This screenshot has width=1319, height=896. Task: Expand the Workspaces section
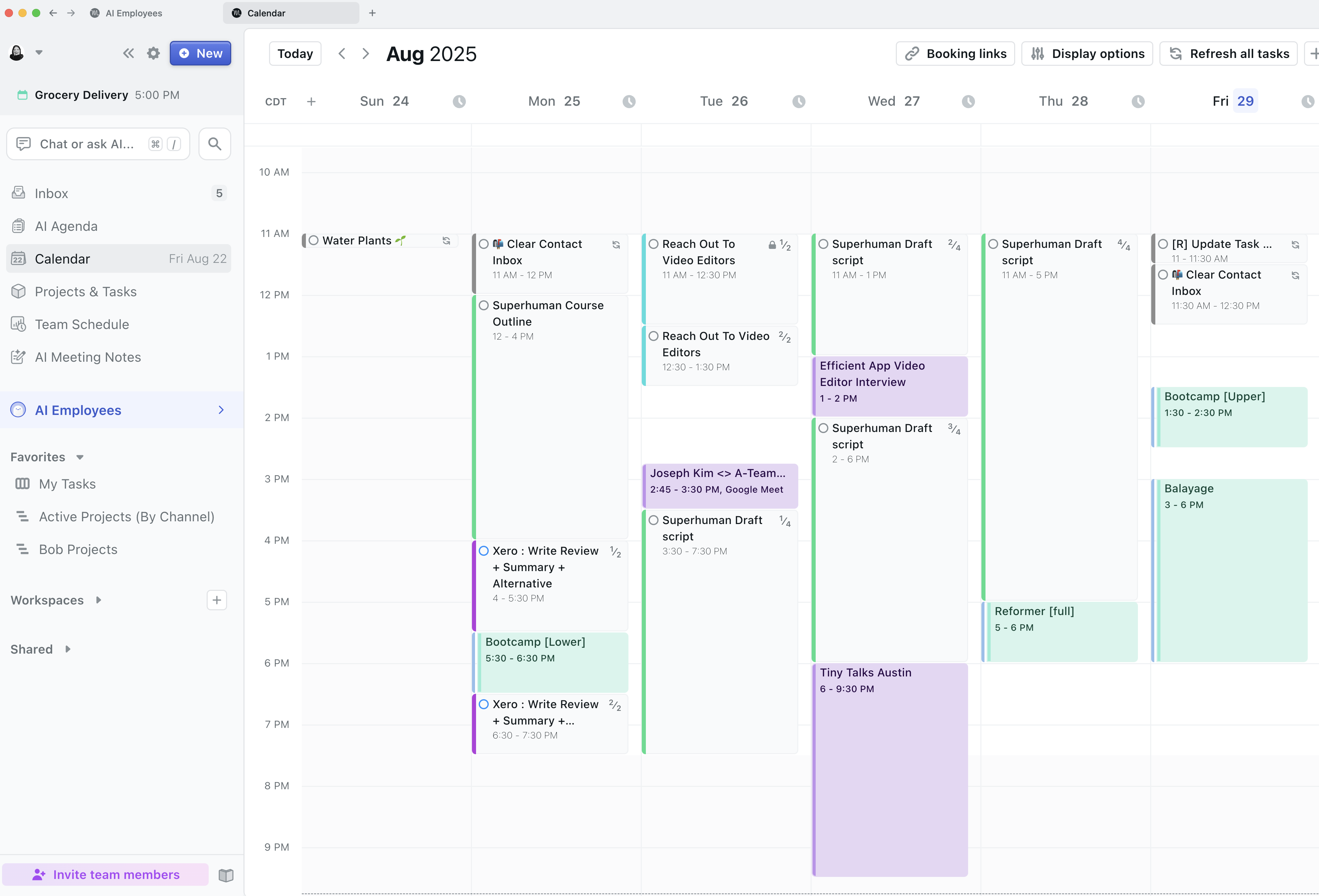(x=99, y=600)
